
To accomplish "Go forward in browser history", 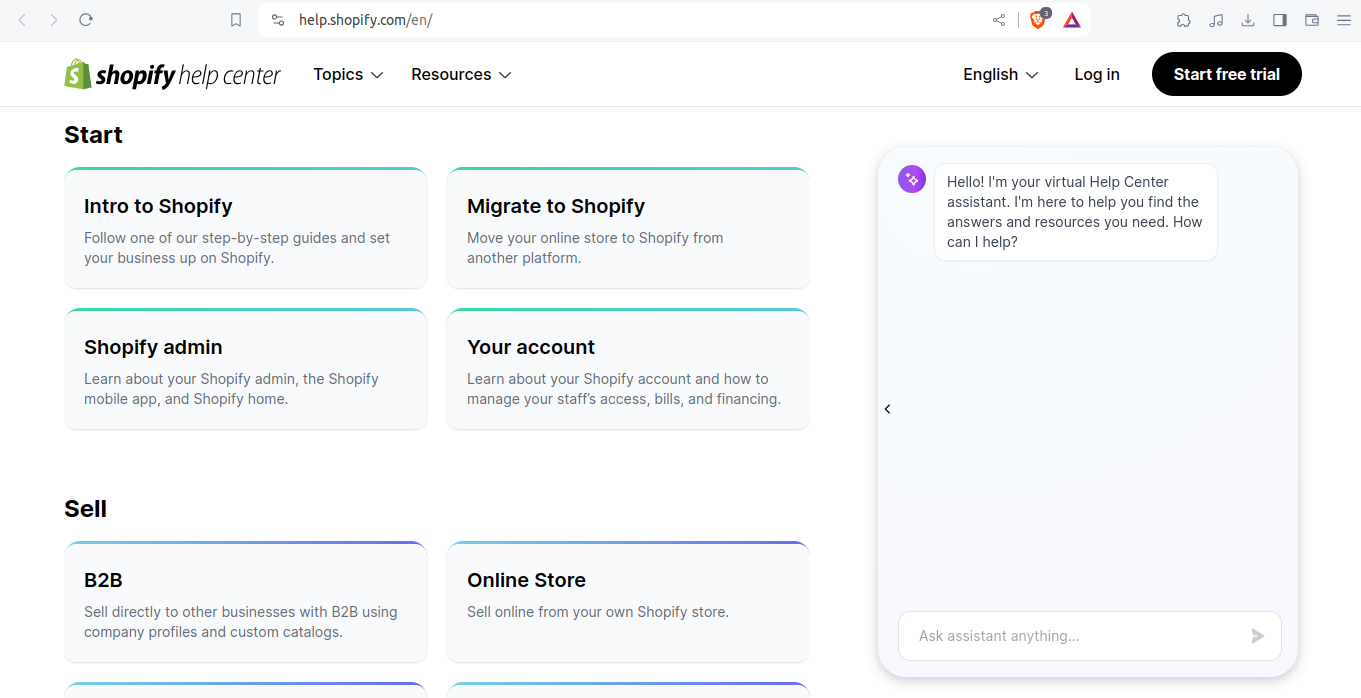I will coord(54,20).
